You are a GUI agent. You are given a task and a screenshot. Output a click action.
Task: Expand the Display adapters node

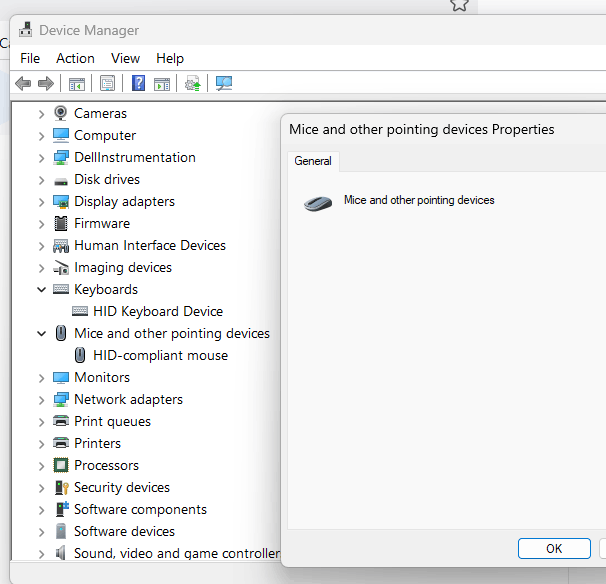tap(41, 202)
